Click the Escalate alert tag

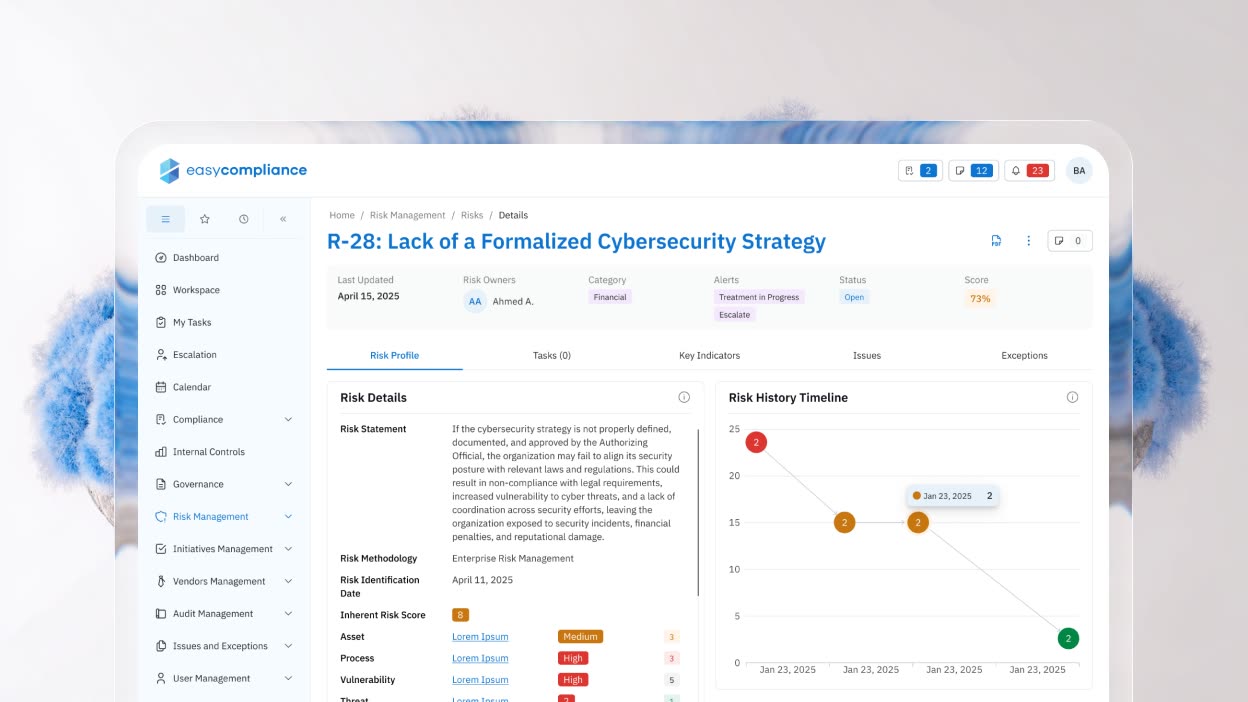(735, 315)
